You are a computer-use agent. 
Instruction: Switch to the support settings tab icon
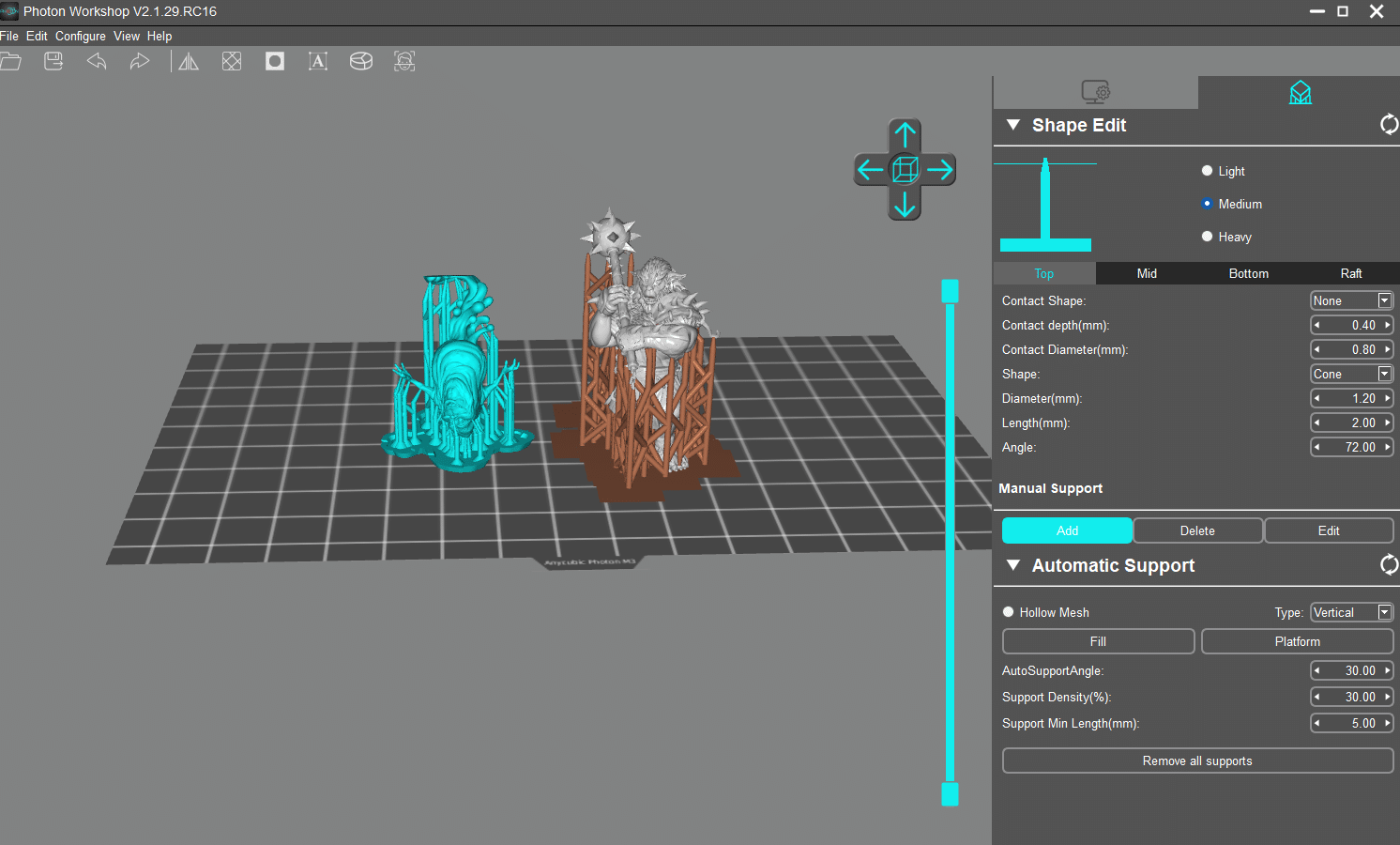pyautogui.click(x=1300, y=93)
